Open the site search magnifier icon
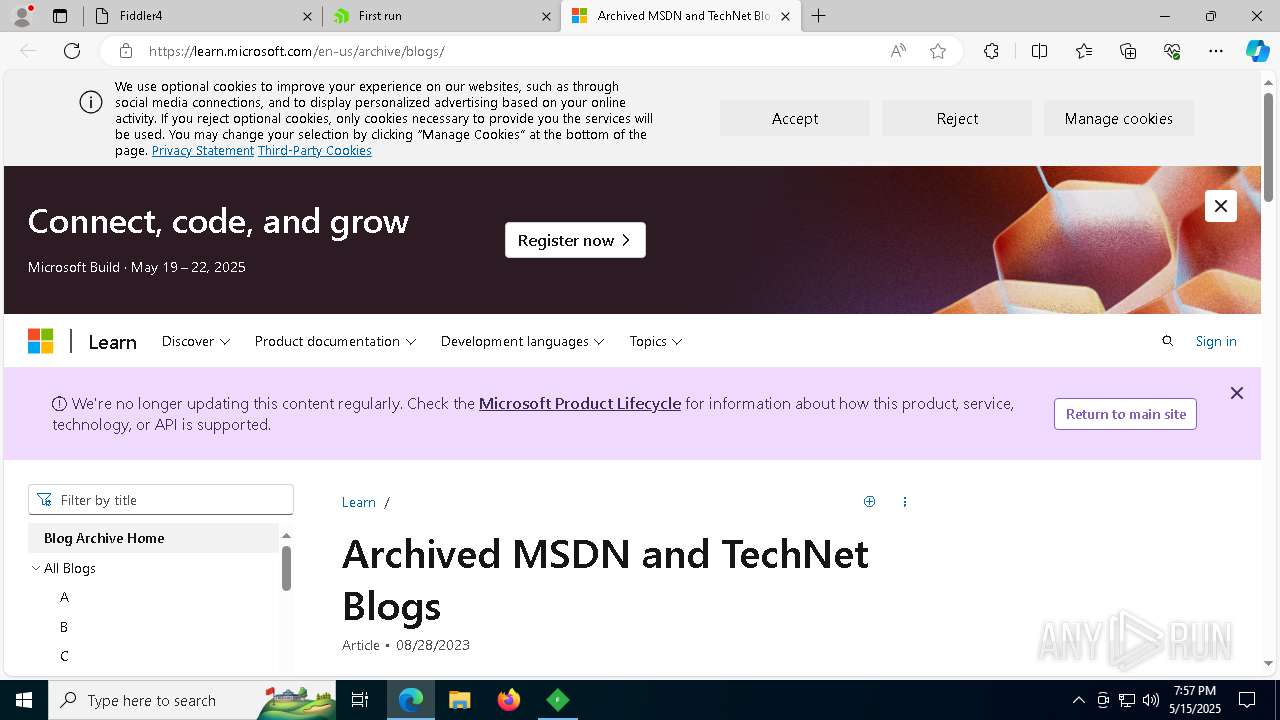This screenshot has width=1280, height=720. pos(1167,341)
